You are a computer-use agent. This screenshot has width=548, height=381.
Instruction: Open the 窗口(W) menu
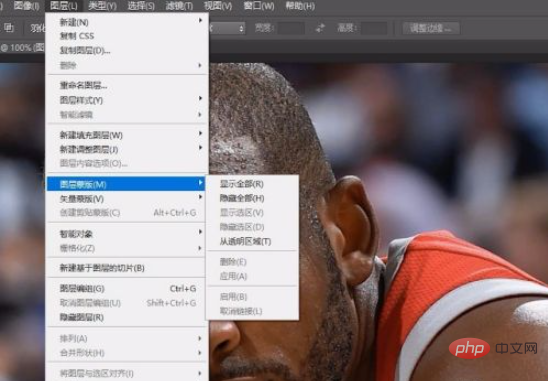[259, 6]
